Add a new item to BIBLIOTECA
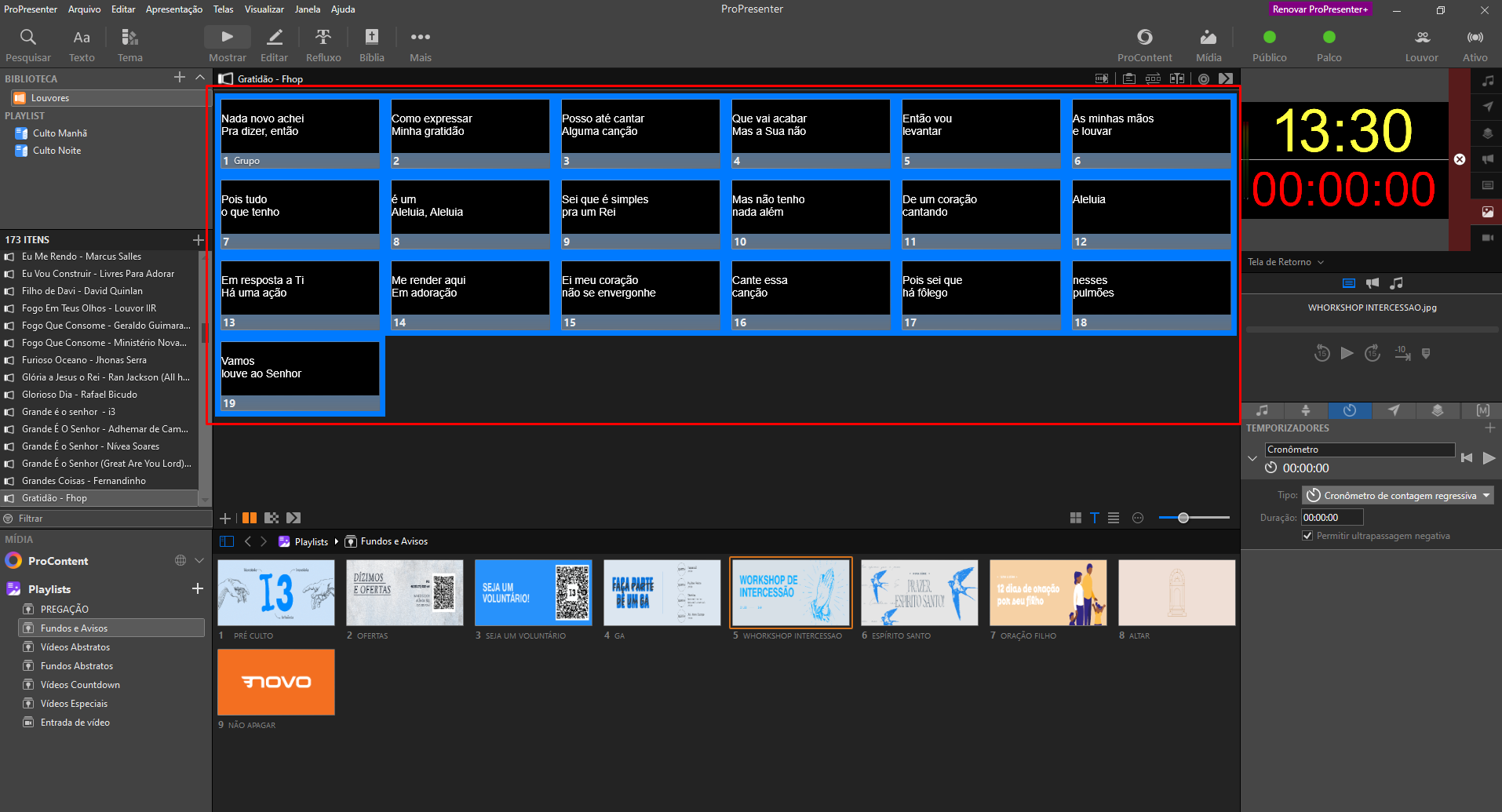 180,77
